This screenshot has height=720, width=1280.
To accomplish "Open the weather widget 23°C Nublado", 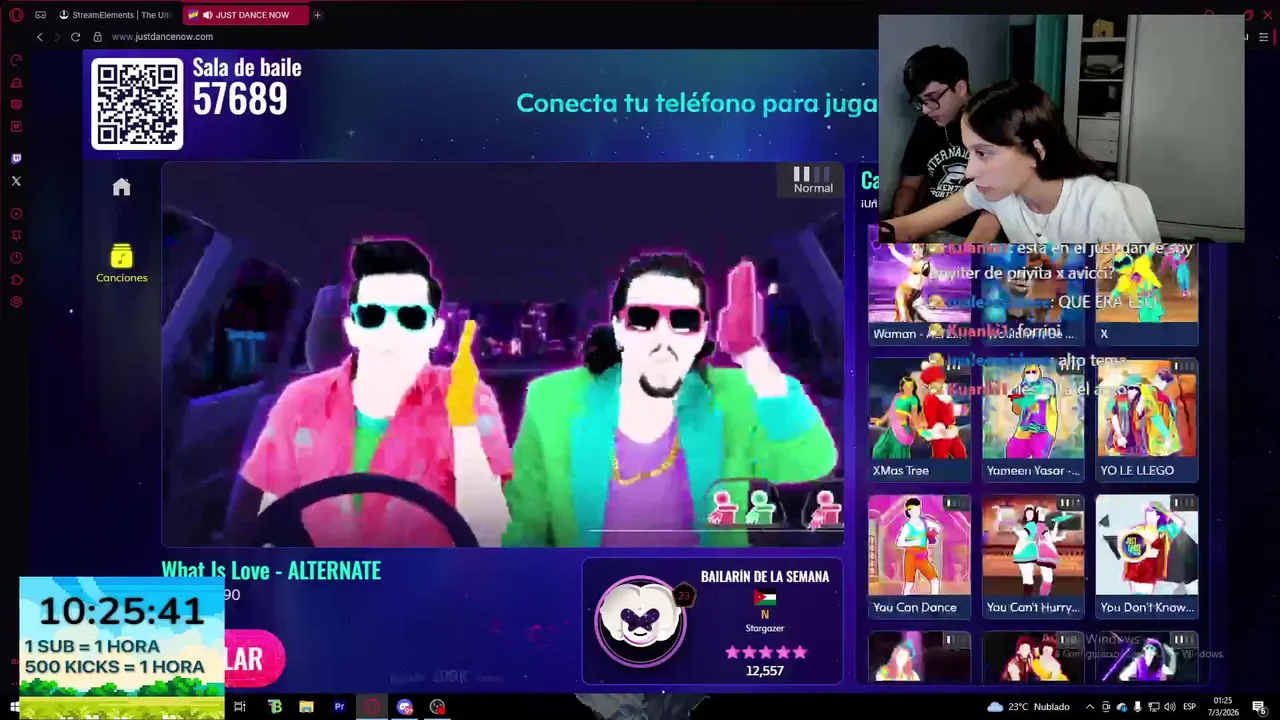I will click(1029, 707).
